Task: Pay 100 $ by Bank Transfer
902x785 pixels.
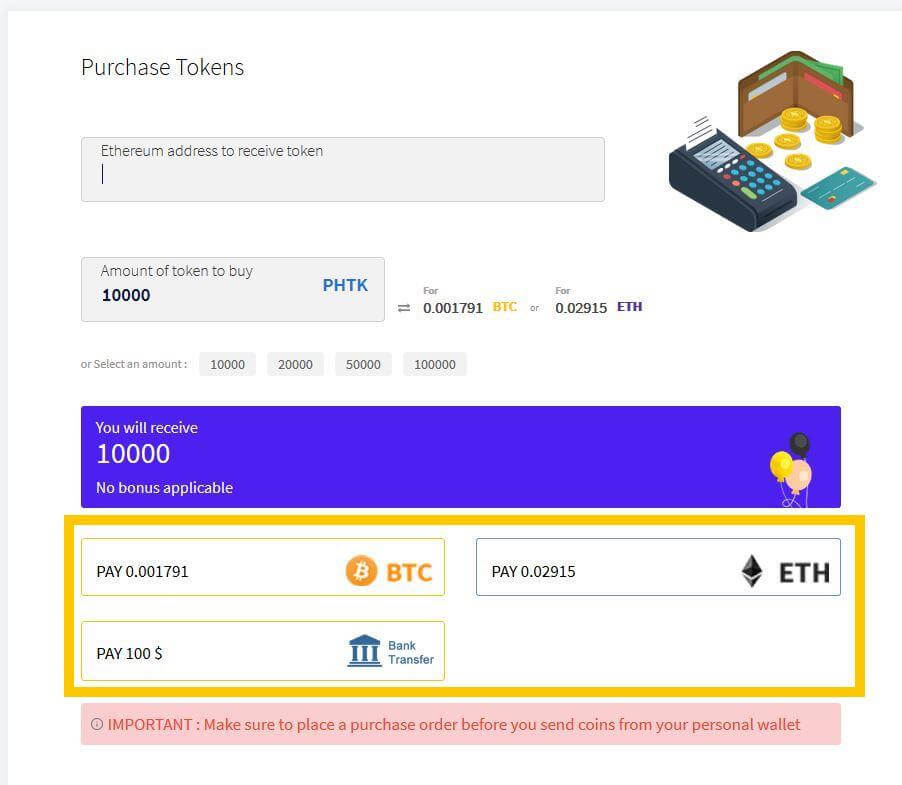Action: coord(263,651)
